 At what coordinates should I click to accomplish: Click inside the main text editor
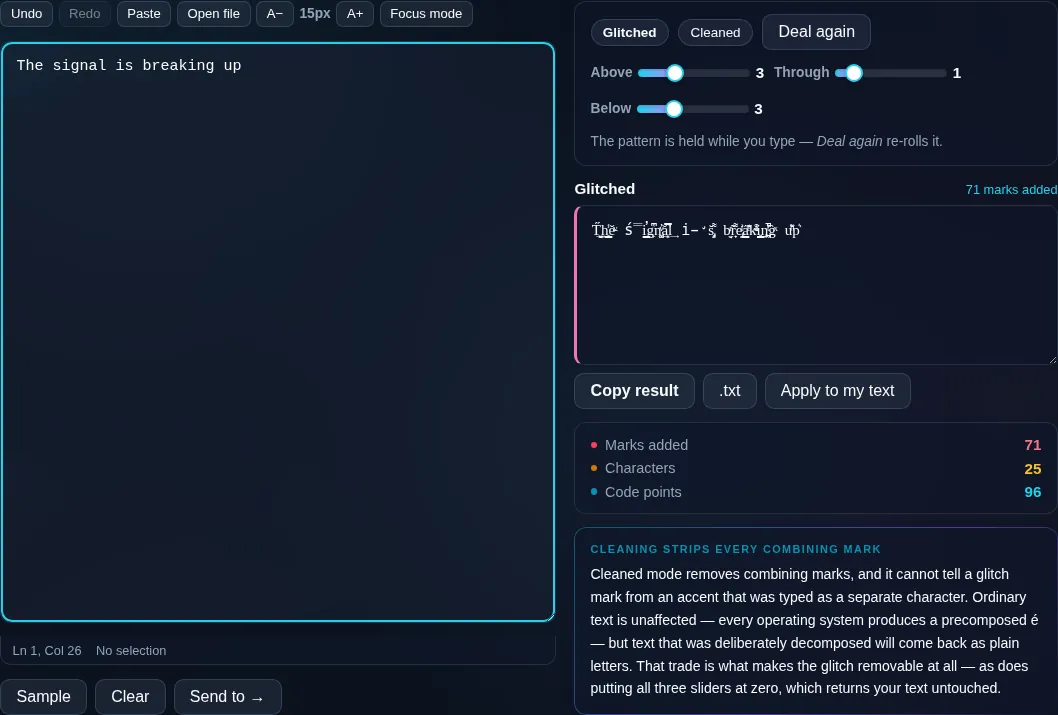278,332
